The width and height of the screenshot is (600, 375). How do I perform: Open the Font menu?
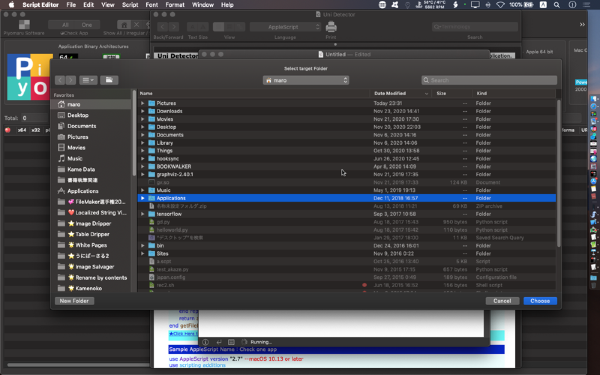click(152, 5)
